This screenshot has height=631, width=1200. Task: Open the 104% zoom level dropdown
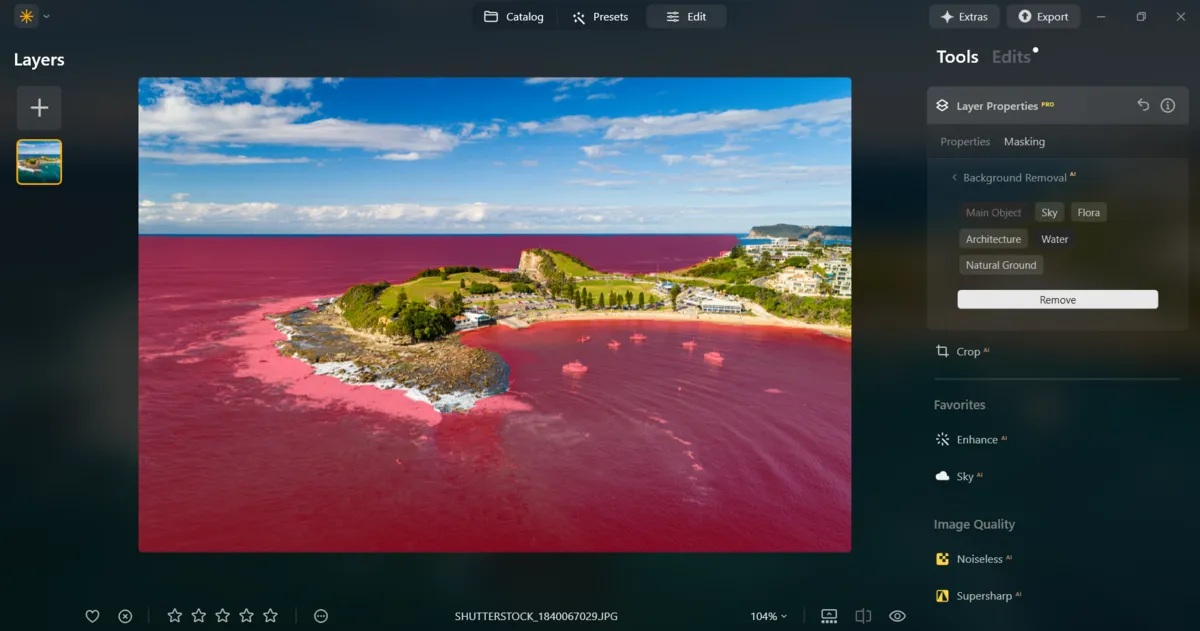tap(768, 615)
